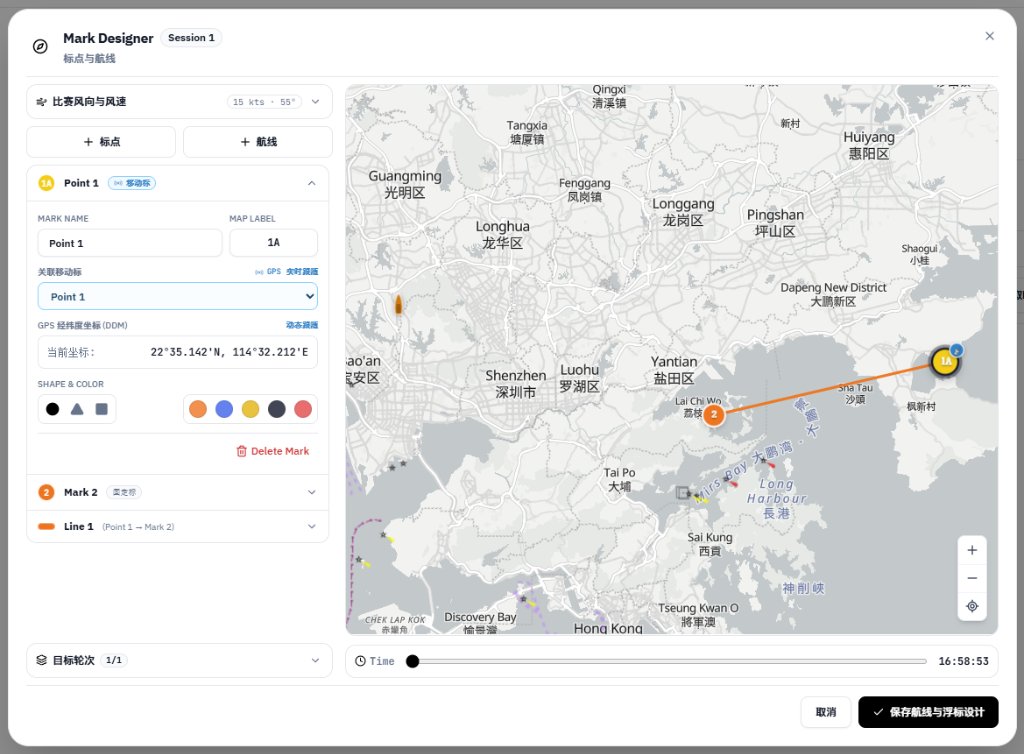
Task: Click the orange Line 1 color indicator
Action: tap(46, 527)
